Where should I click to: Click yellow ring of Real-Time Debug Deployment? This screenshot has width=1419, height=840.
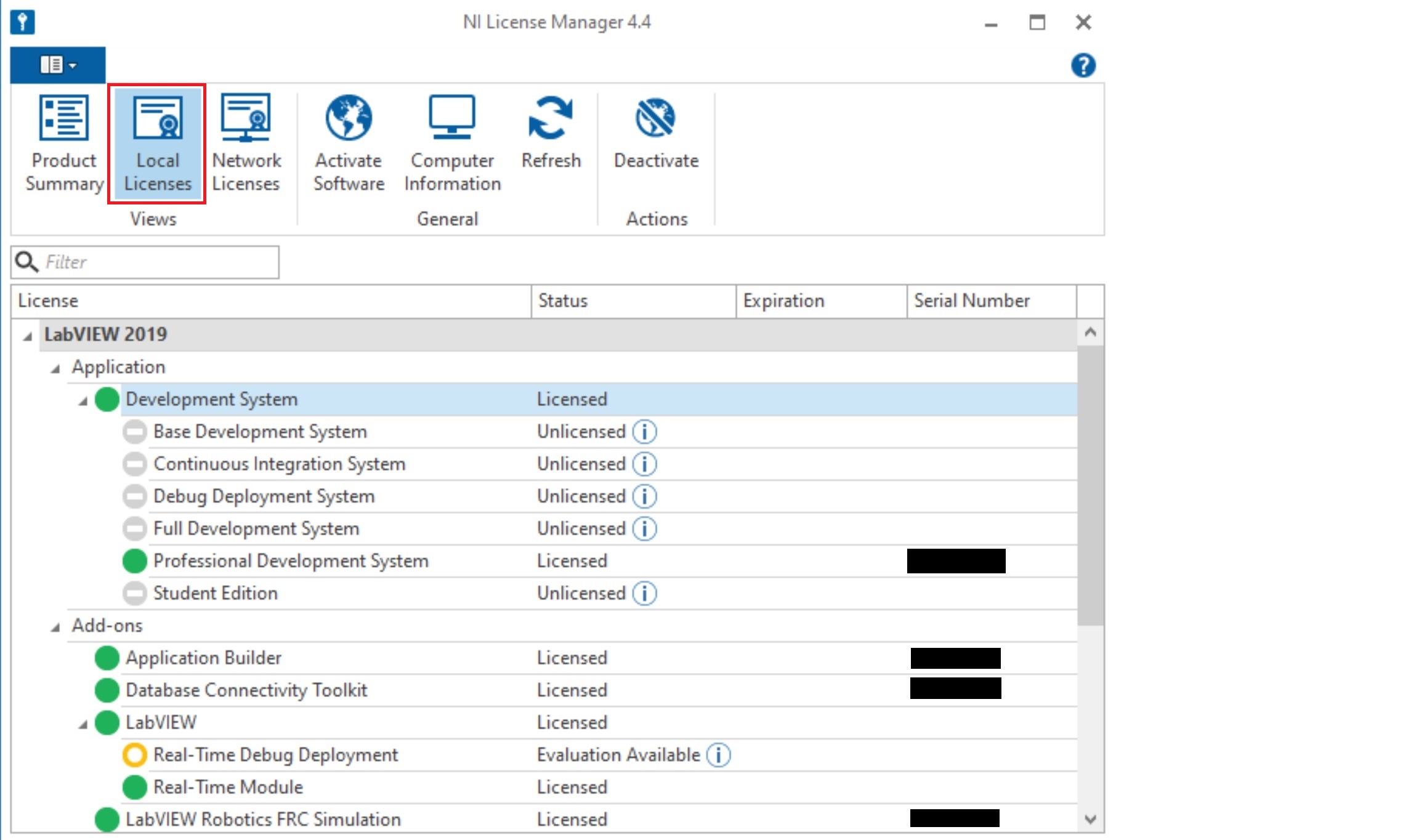click(135, 755)
